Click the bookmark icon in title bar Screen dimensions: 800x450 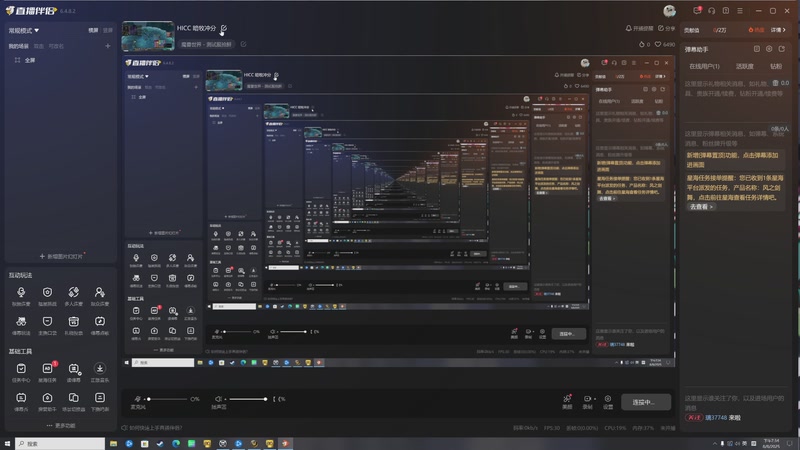coord(726,11)
